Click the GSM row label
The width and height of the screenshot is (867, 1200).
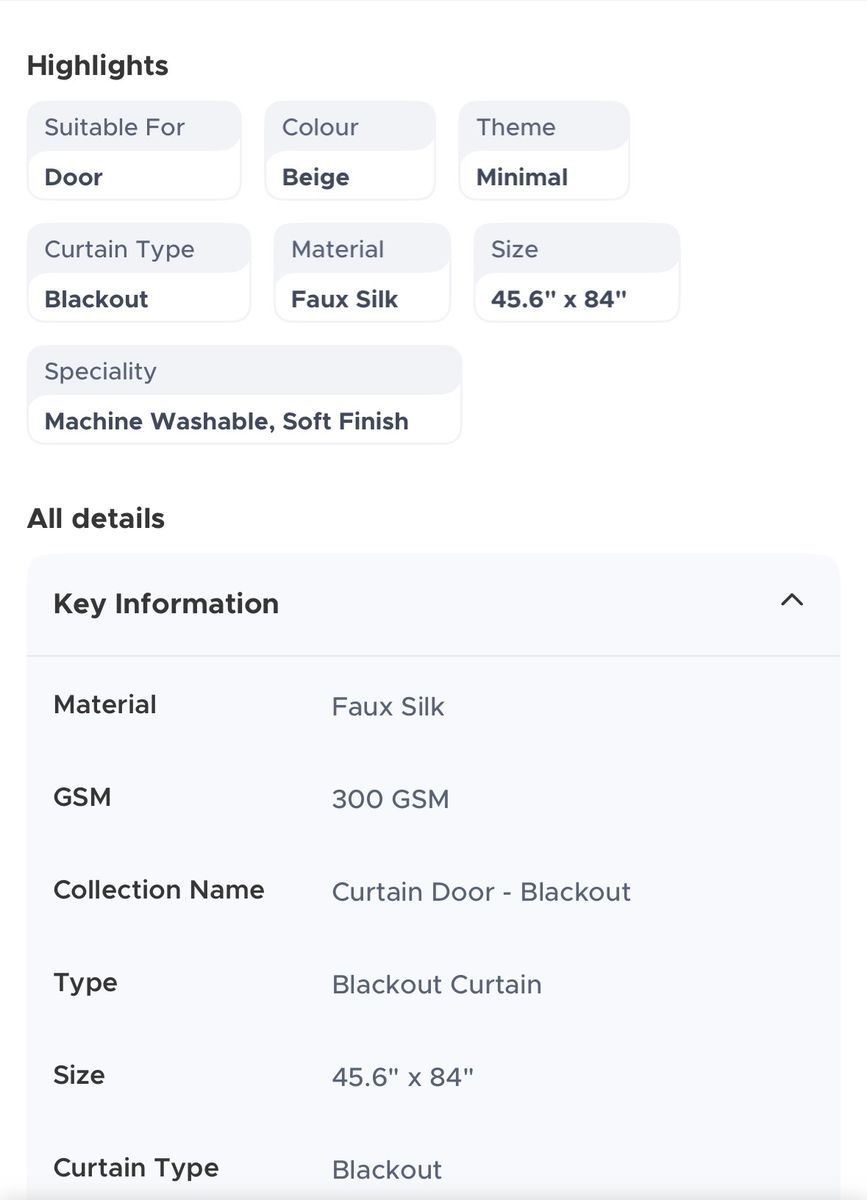pos(82,797)
